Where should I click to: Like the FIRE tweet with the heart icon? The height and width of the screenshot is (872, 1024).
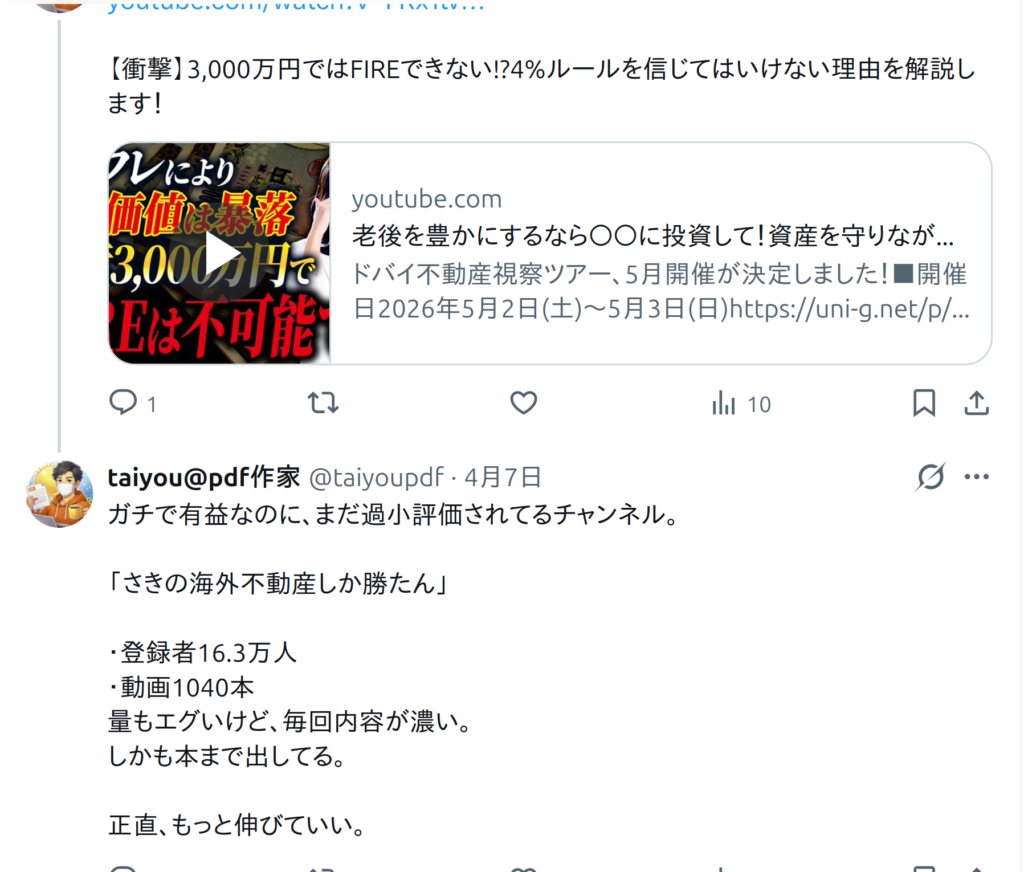[x=524, y=403]
